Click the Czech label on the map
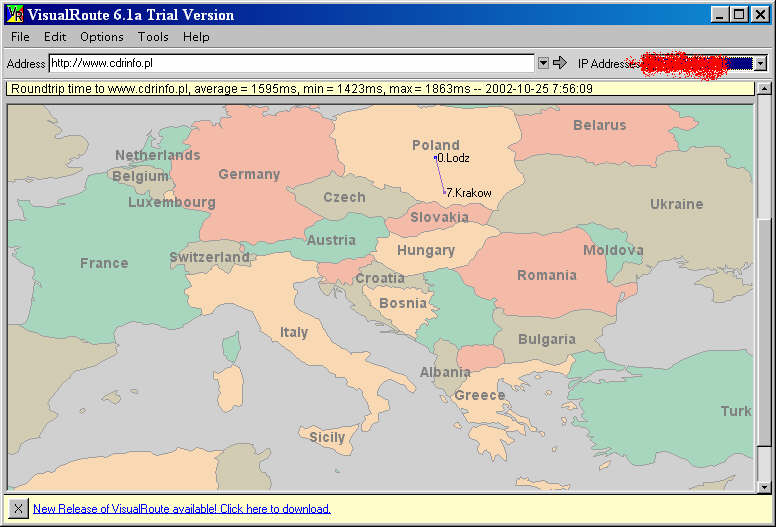 click(x=344, y=197)
